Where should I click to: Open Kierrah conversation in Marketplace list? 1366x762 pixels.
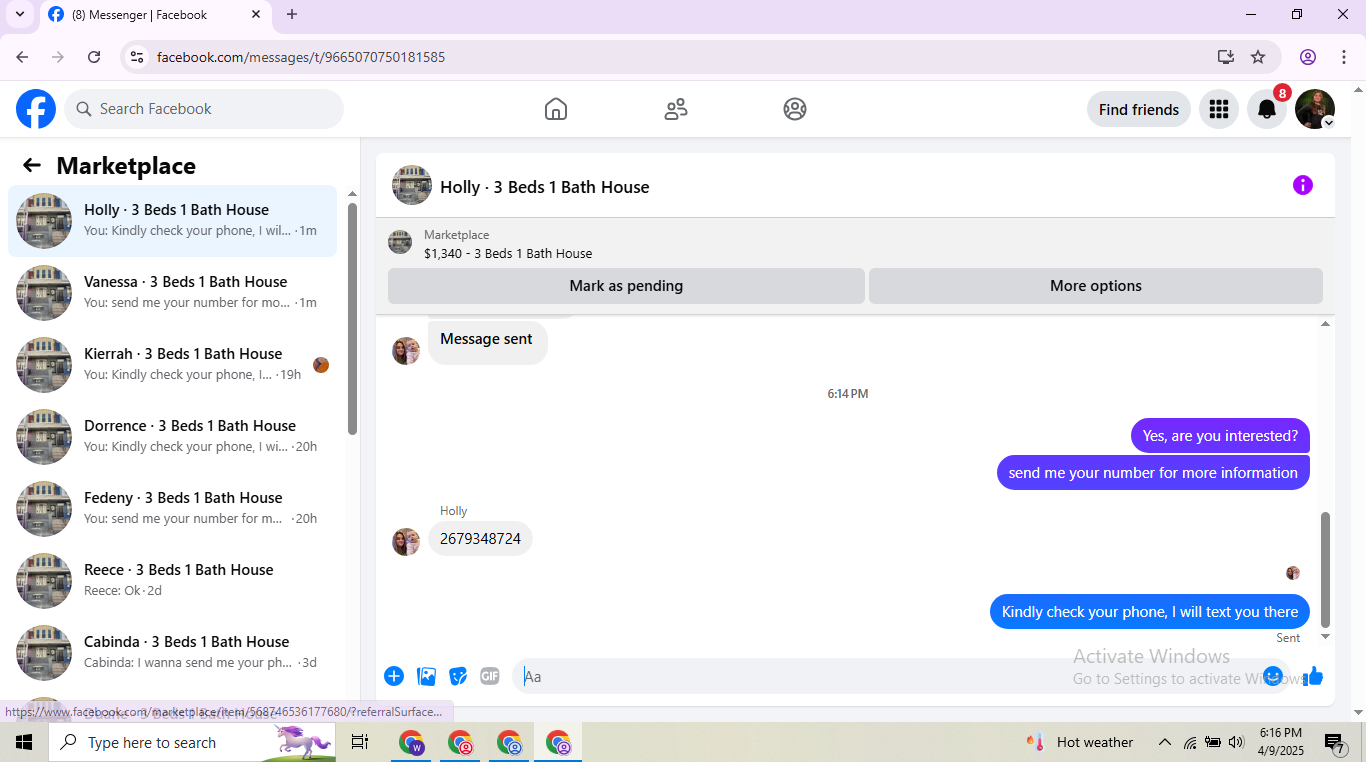pyautogui.click(x=172, y=365)
